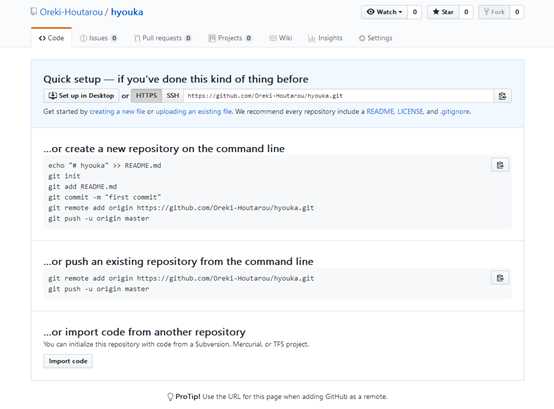This screenshot has width=554, height=409.
Task: Select the repository URL text field
Action: 338,96
